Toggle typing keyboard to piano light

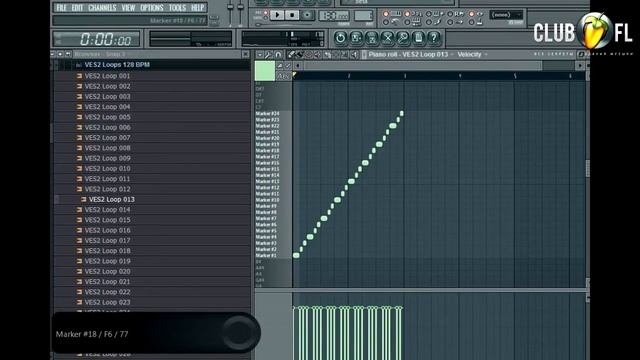point(386,14)
